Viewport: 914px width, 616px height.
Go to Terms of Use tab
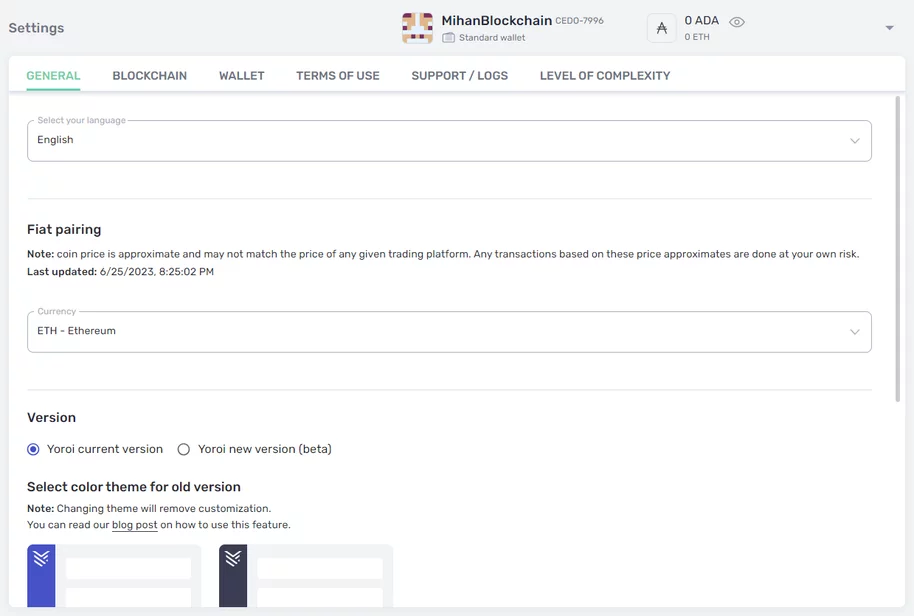[338, 76]
